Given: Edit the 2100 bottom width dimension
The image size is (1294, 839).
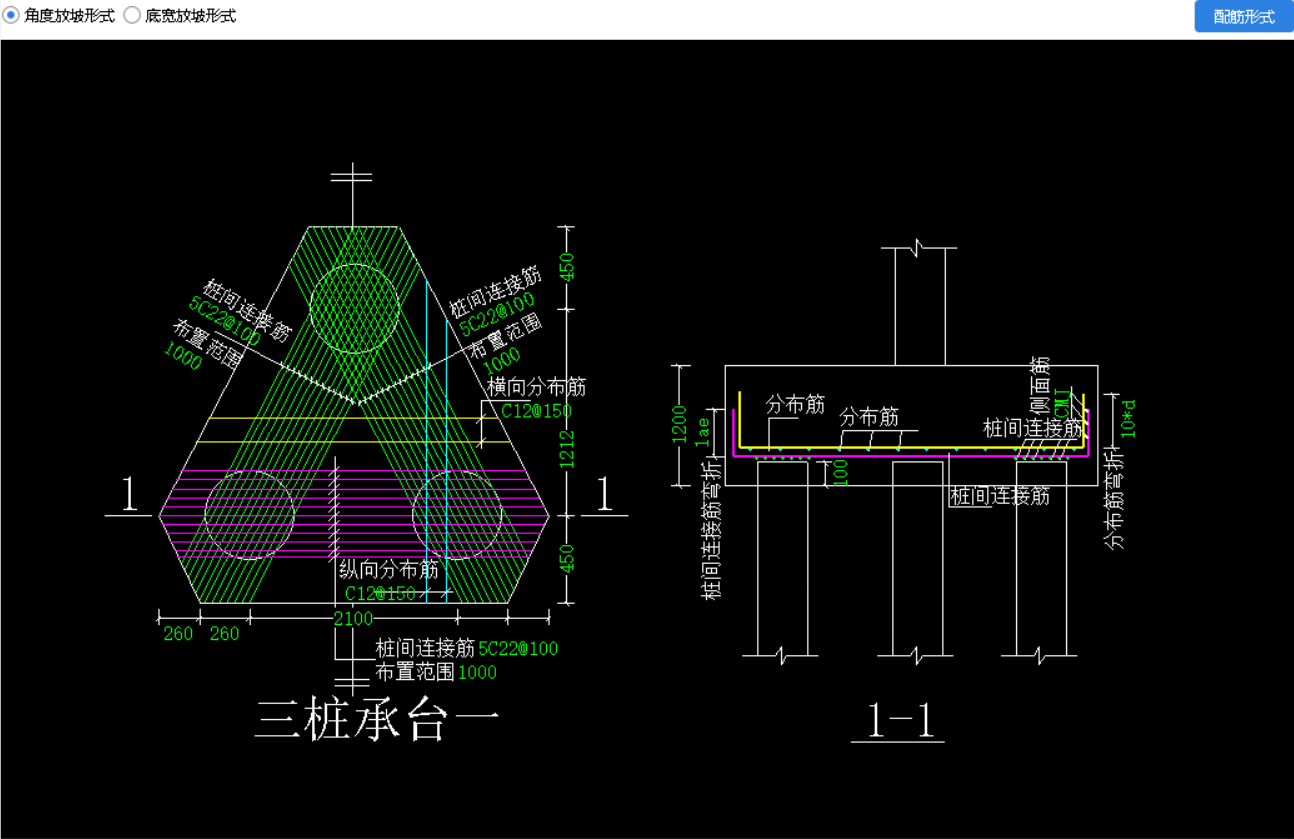Looking at the screenshot, I should 353,619.
